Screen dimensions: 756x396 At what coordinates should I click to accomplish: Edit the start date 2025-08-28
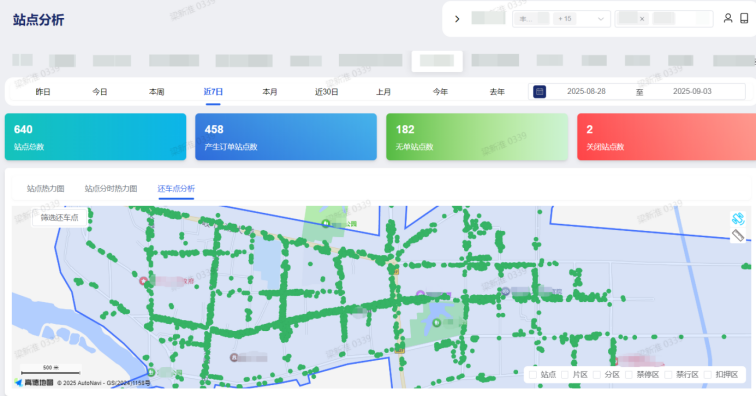pyautogui.click(x=586, y=91)
